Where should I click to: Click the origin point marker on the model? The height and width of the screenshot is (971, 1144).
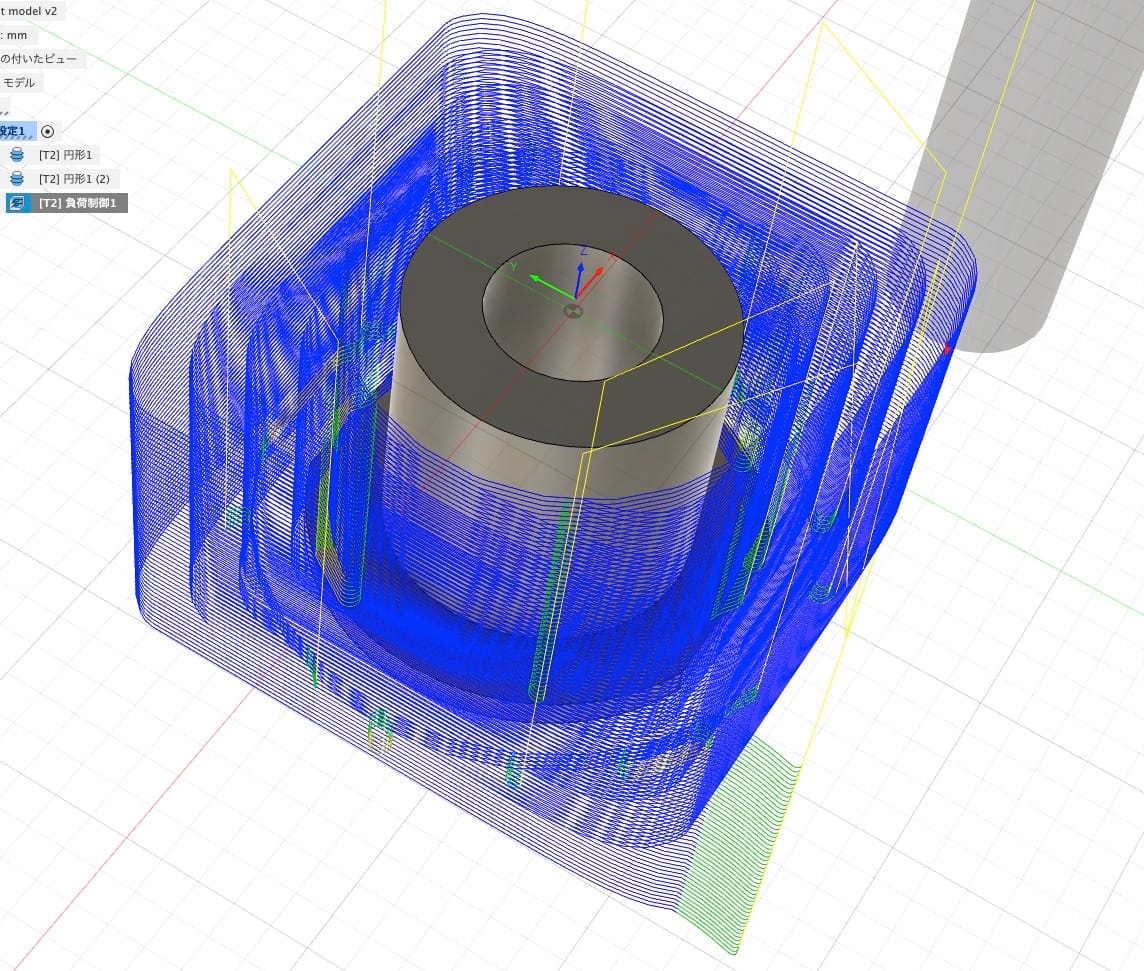[572, 312]
